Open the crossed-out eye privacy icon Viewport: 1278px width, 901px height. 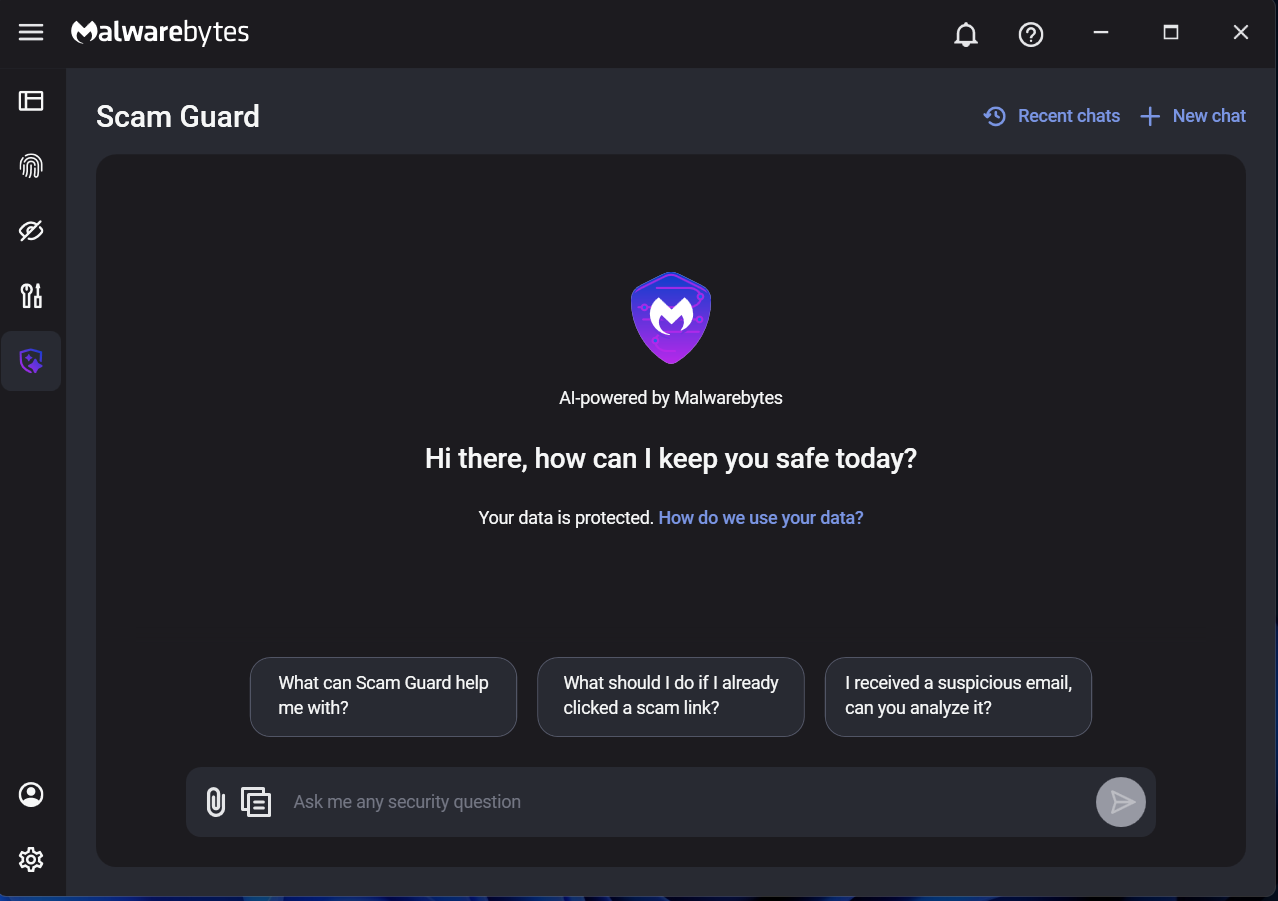tap(31, 231)
